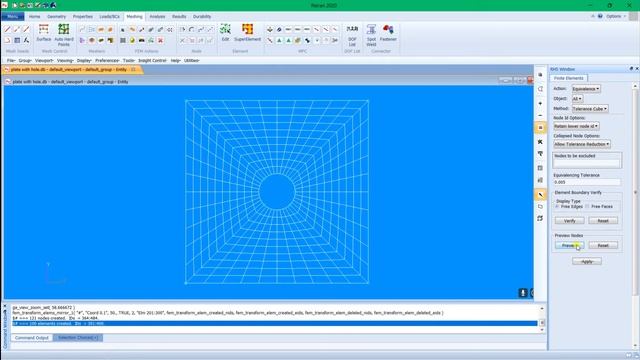Switch to the Analysis ribbon tab
The width and height of the screenshot is (640, 360).
(157, 17)
